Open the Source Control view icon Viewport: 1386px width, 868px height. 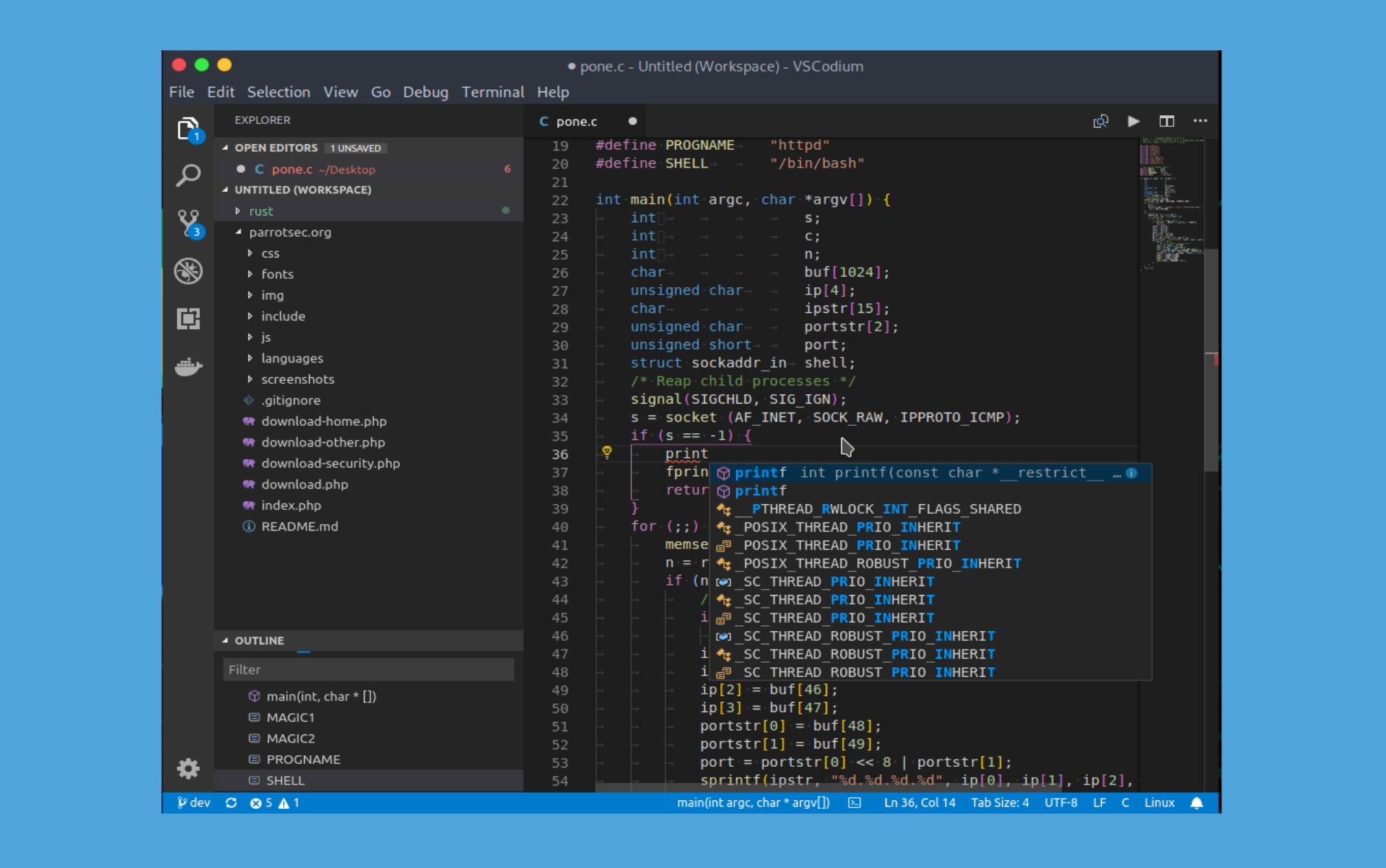[x=188, y=223]
